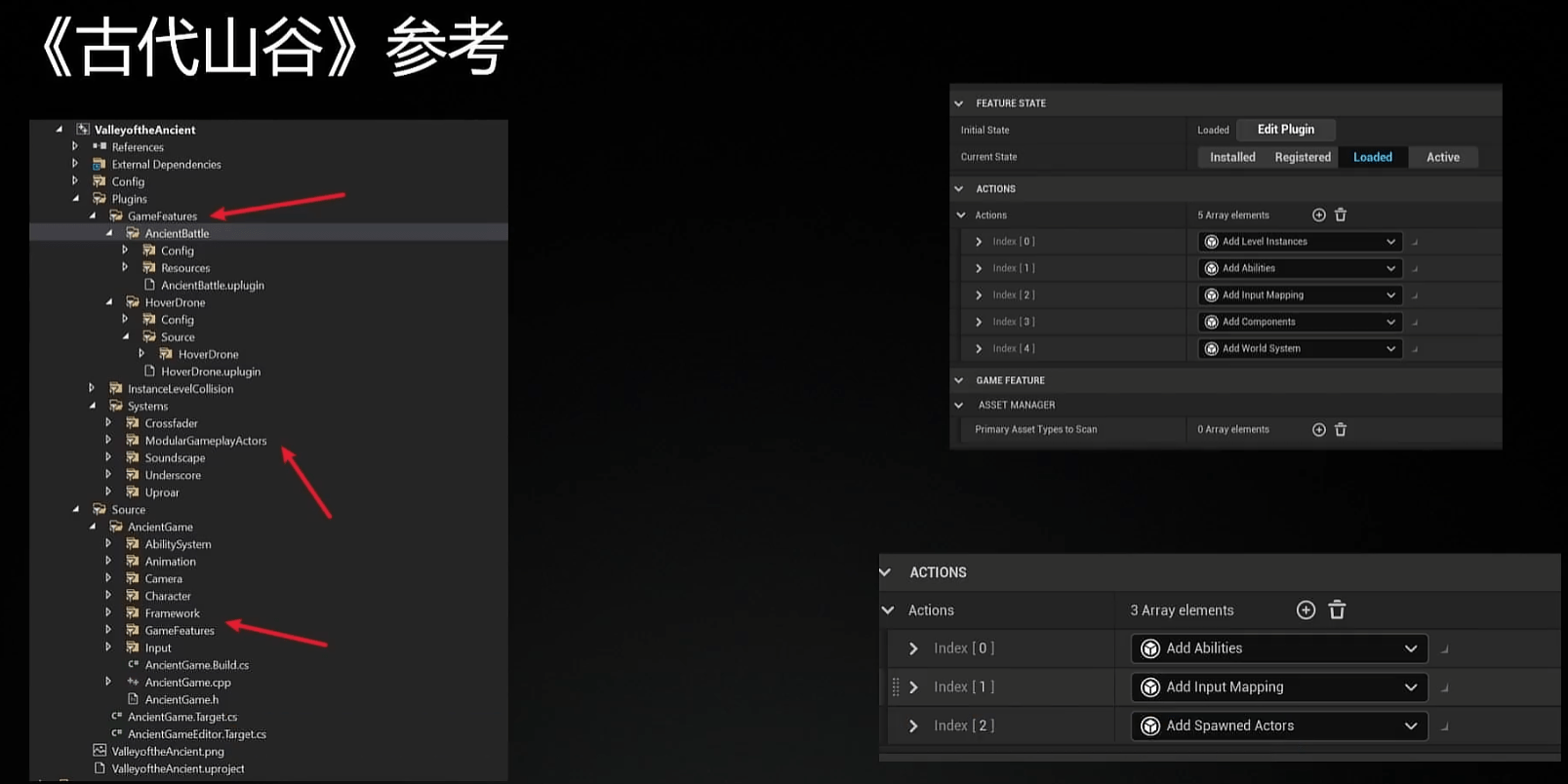Click the add element icon in top Actions row
Screen dimensions: 1568x784
click(1318, 215)
